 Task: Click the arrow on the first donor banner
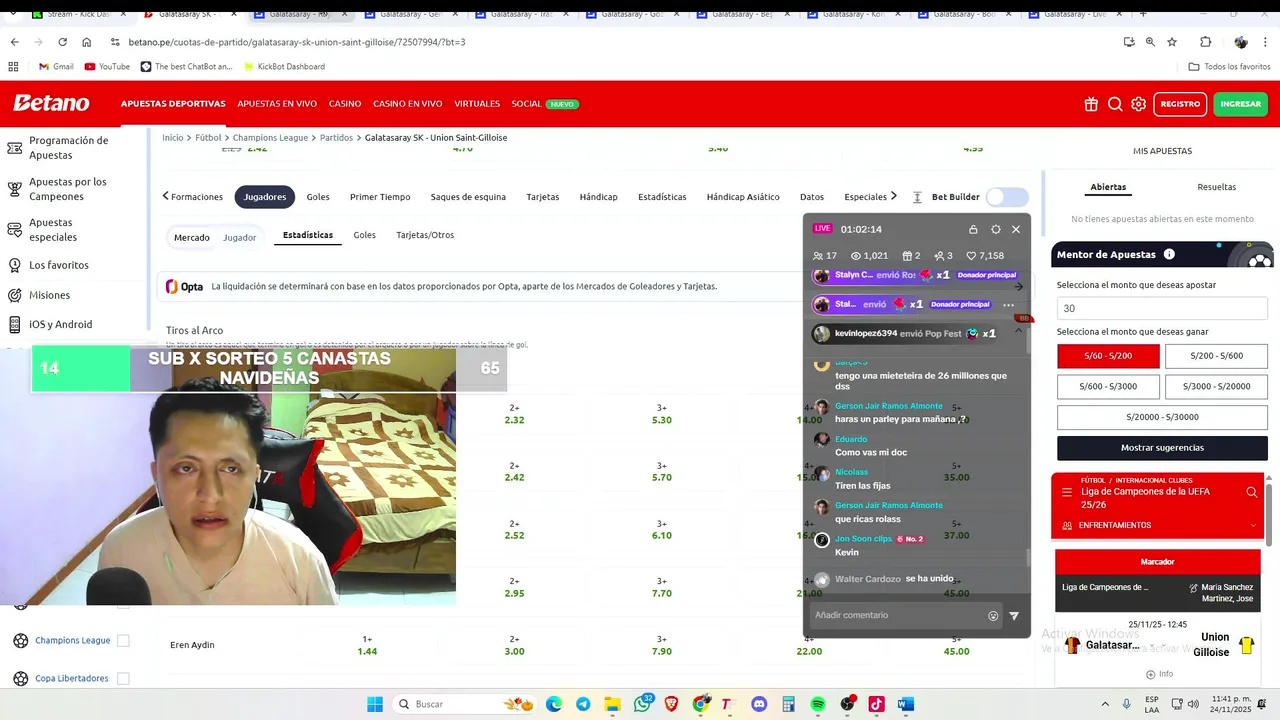pyautogui.click(x=1019, y=286)
